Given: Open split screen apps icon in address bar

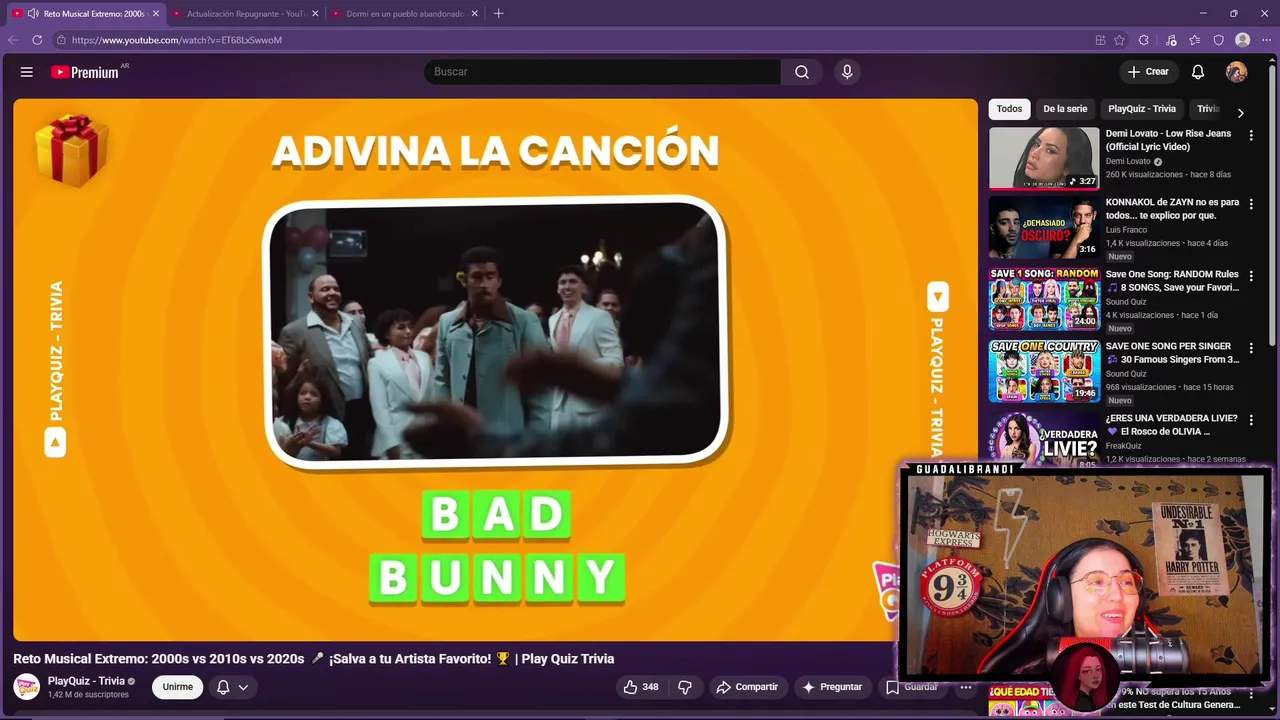Looking at the screenshot, I should [x=1100, y=40].
